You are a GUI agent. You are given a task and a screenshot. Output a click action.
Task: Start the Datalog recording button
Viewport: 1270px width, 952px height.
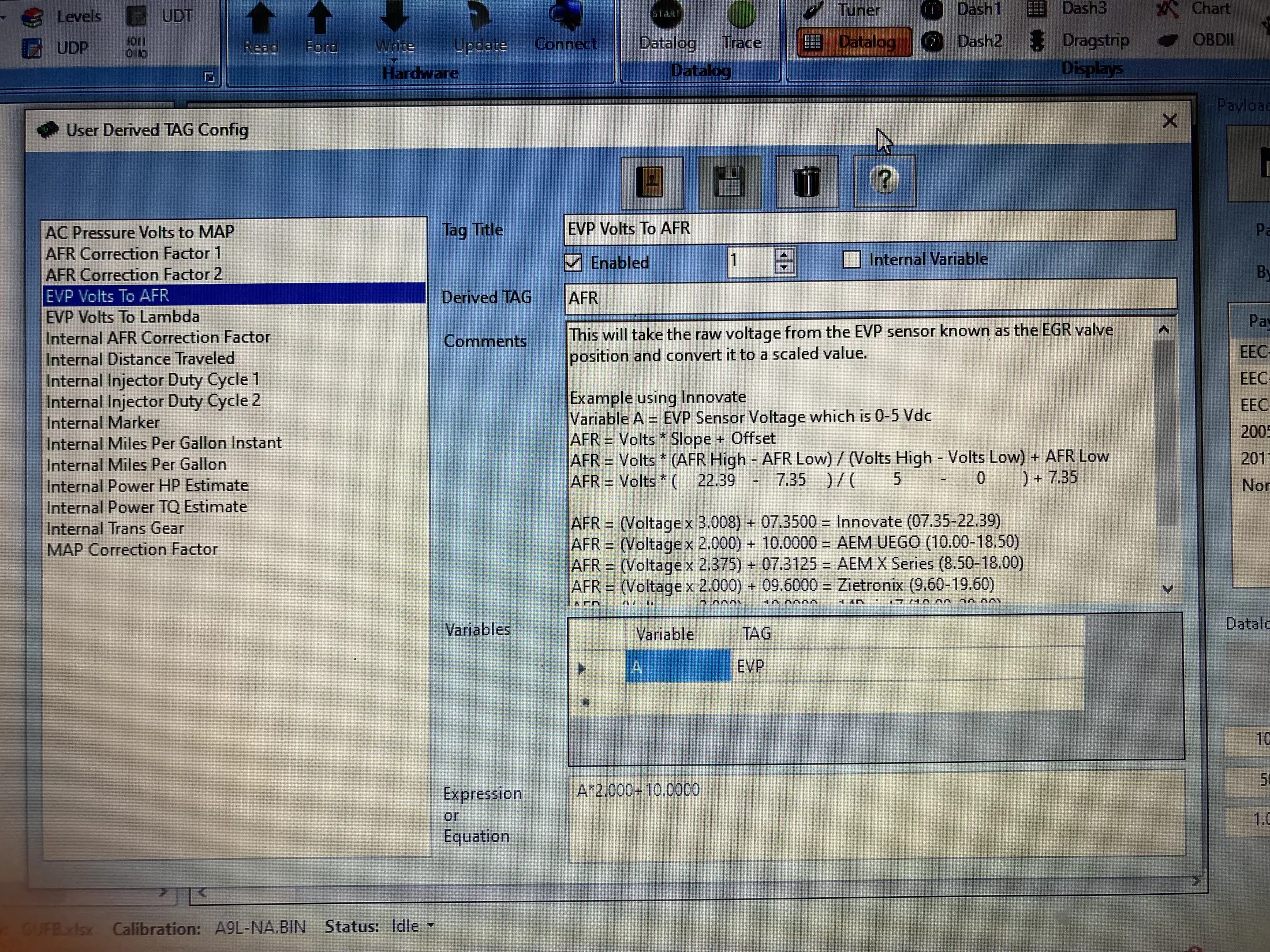(667, 26)
